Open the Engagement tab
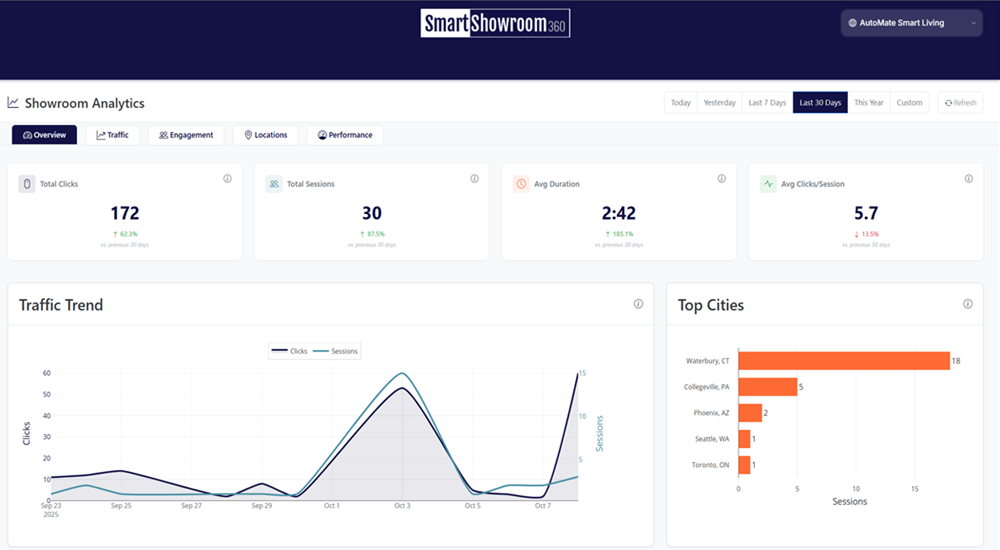 coord(185,135)
